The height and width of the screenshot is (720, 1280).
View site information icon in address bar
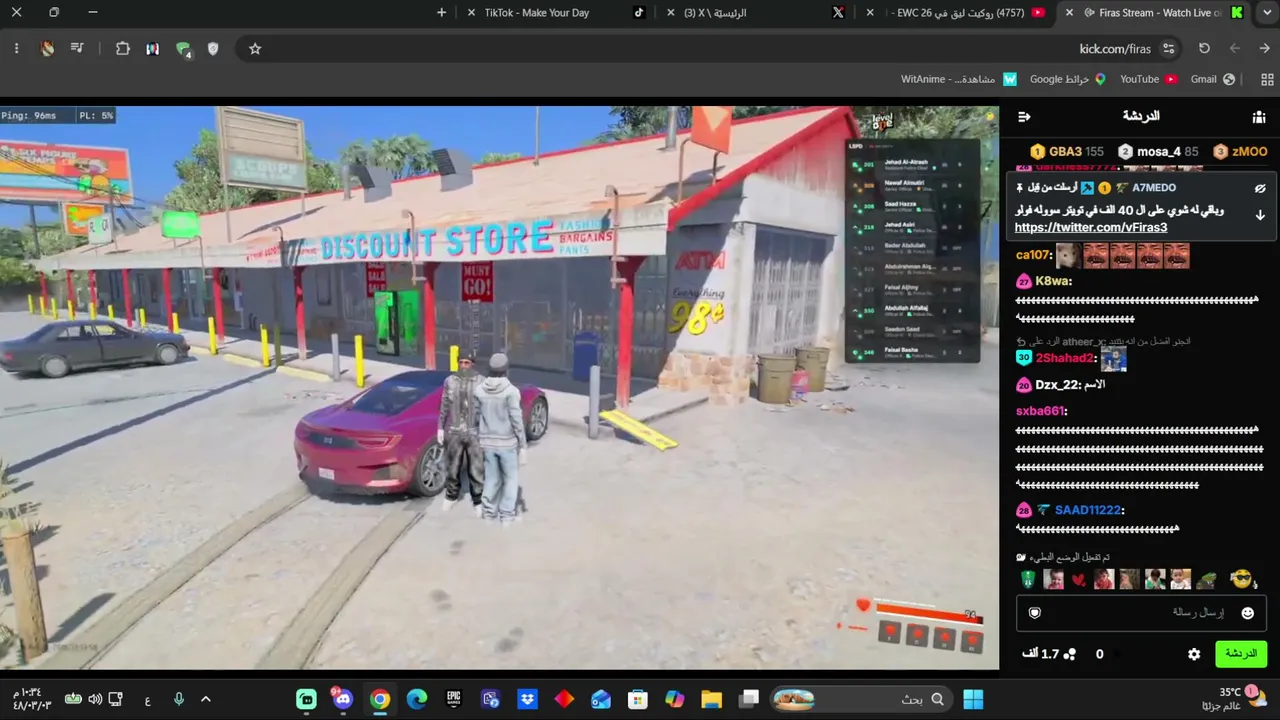[1168, 48]
